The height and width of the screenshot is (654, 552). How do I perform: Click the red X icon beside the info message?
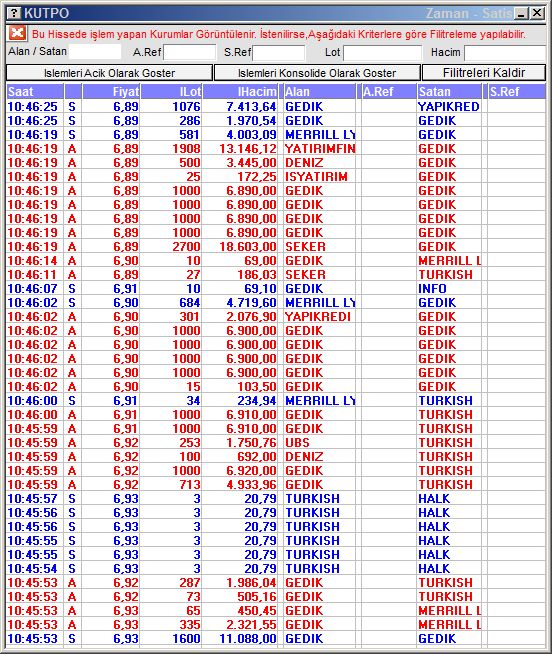coord(17,33)
